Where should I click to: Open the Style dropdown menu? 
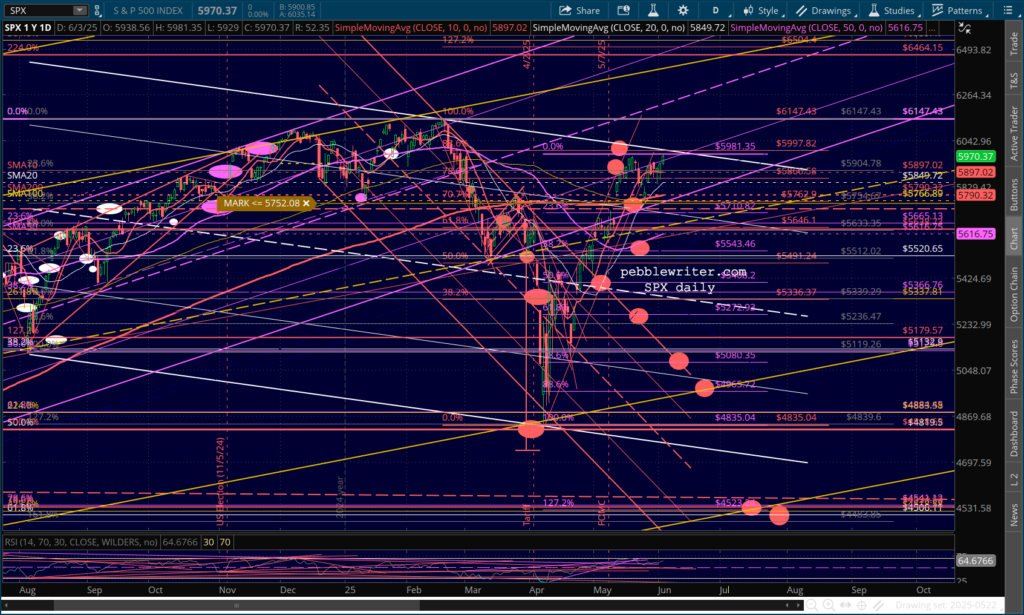pyautogui.click(x=761, y=10)
